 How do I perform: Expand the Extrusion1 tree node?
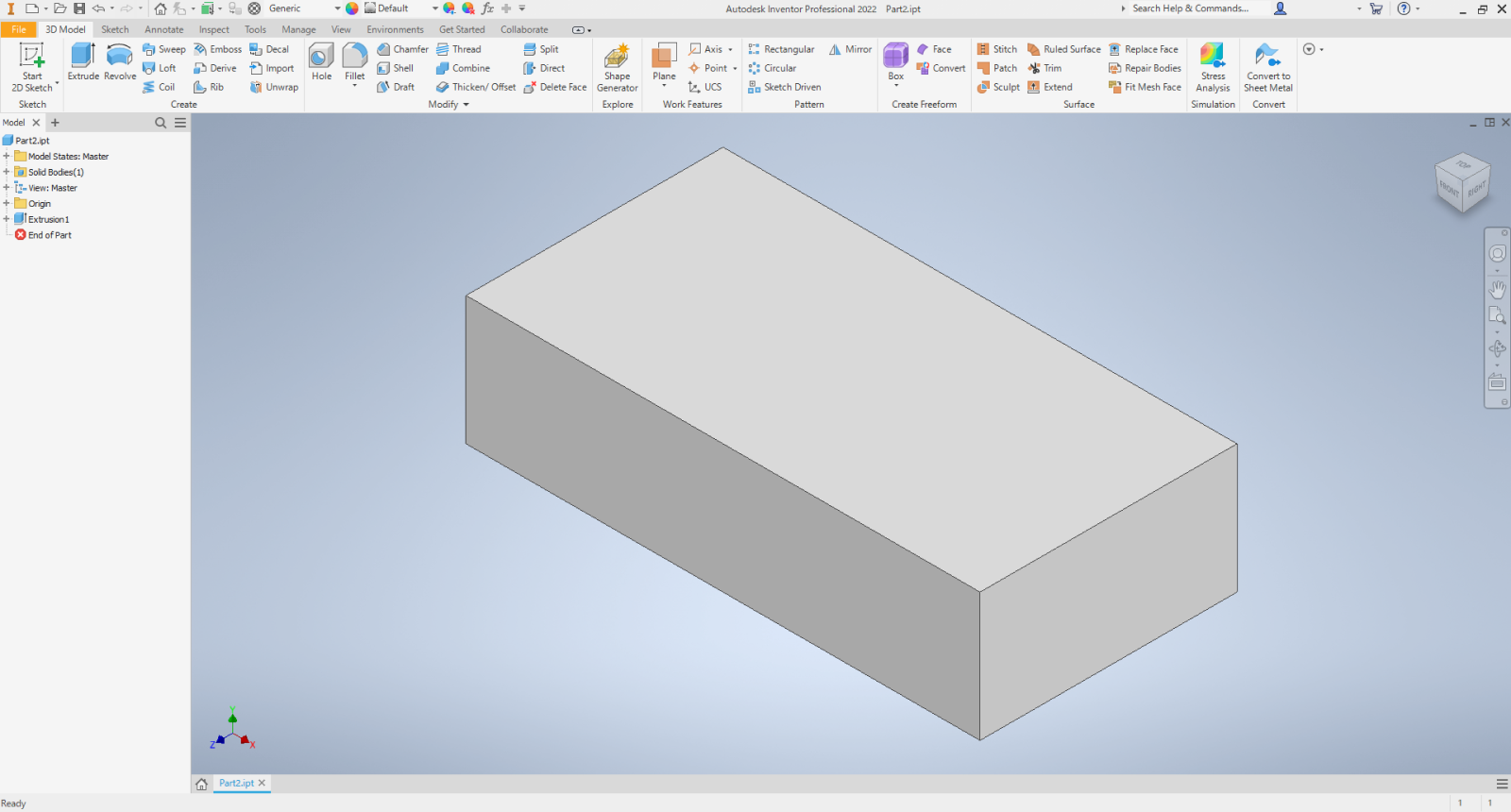tap(7, 219)
